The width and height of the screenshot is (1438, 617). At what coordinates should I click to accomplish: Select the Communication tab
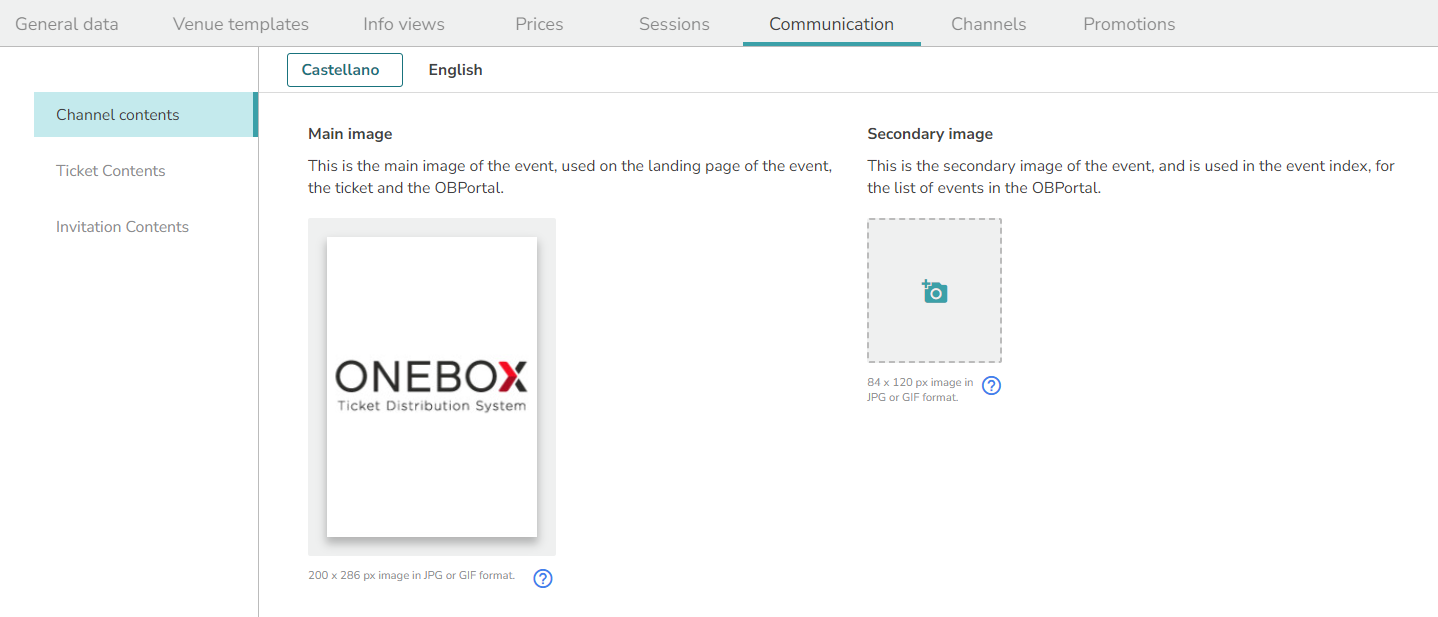coord(831,24)
